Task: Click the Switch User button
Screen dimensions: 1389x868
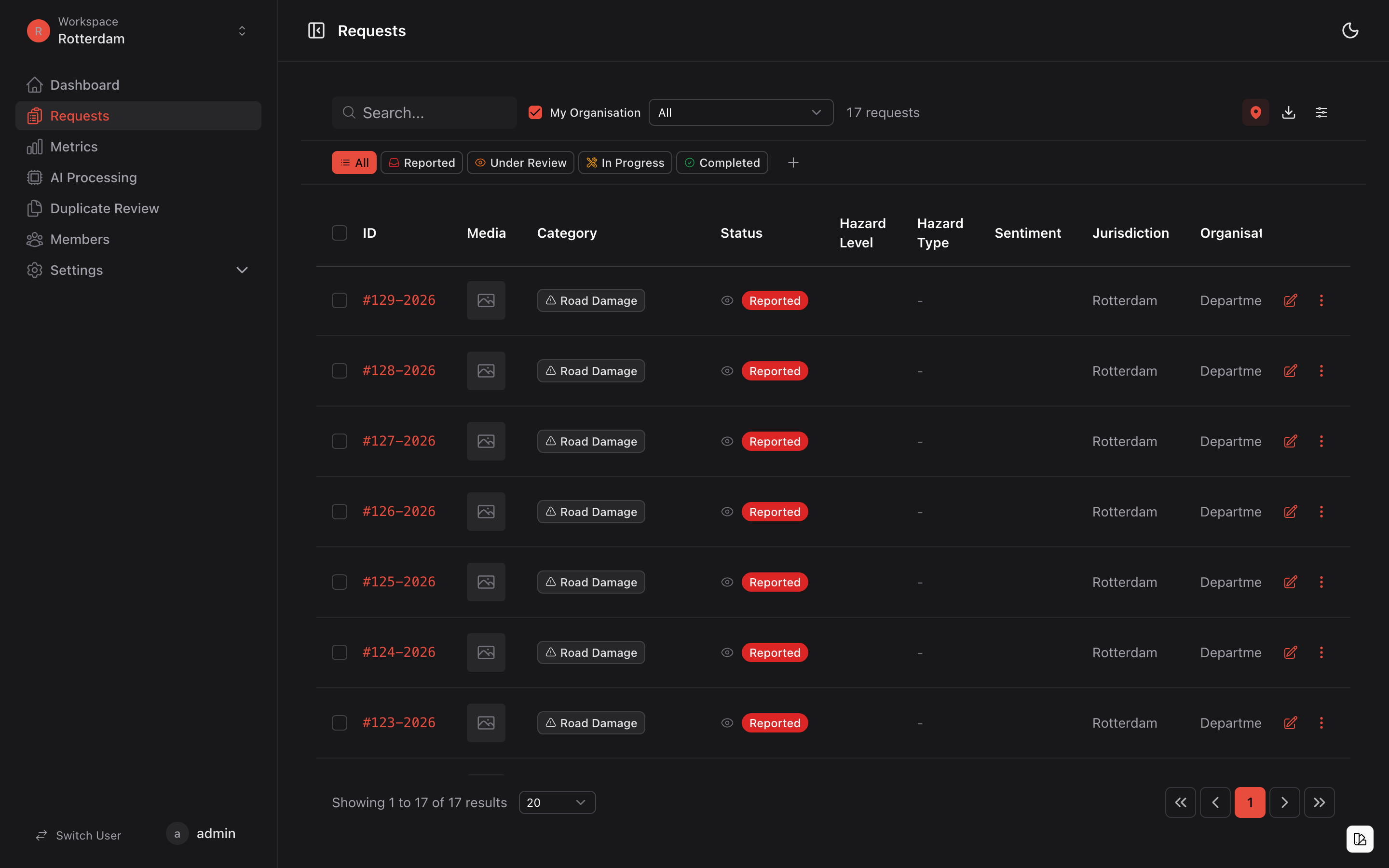Action: 79,835
